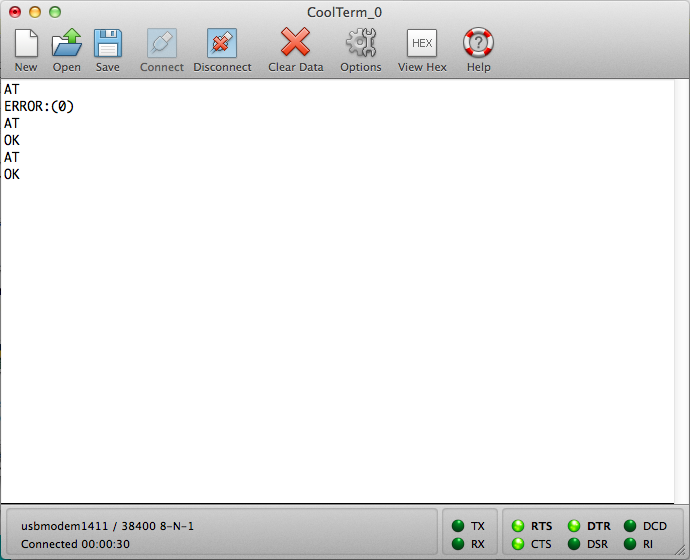Click the green zoom window button

click(55, 11)
